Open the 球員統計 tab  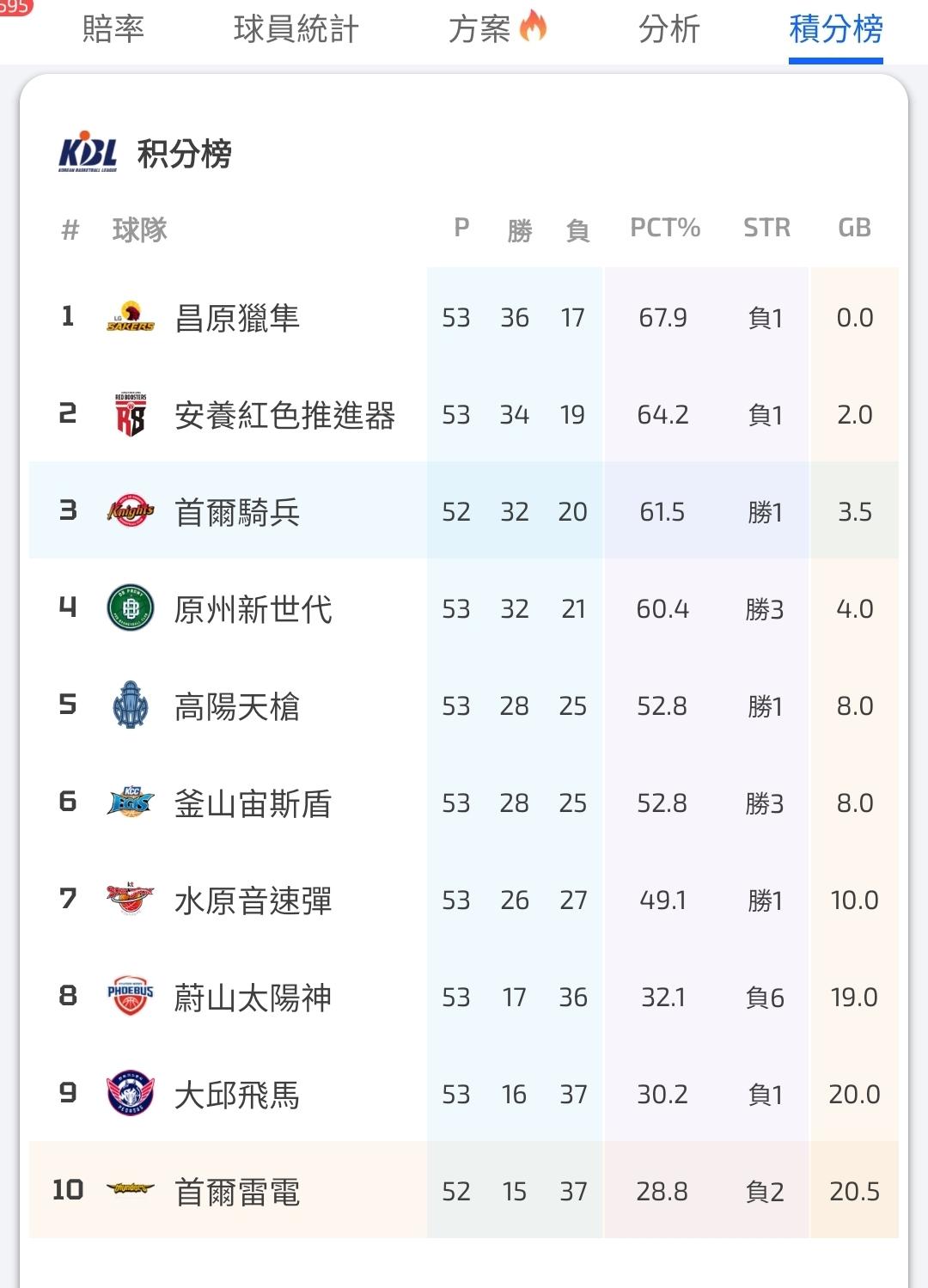click(x=296, y=30)
